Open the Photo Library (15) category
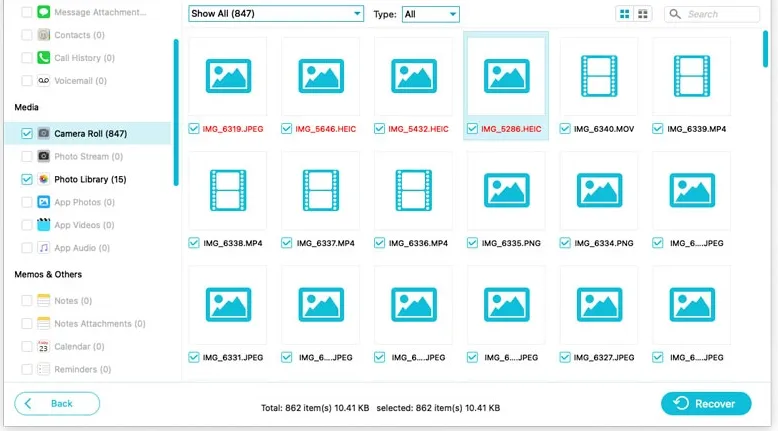Viewport: 778px width, 431px height. [x=88, y=179]
